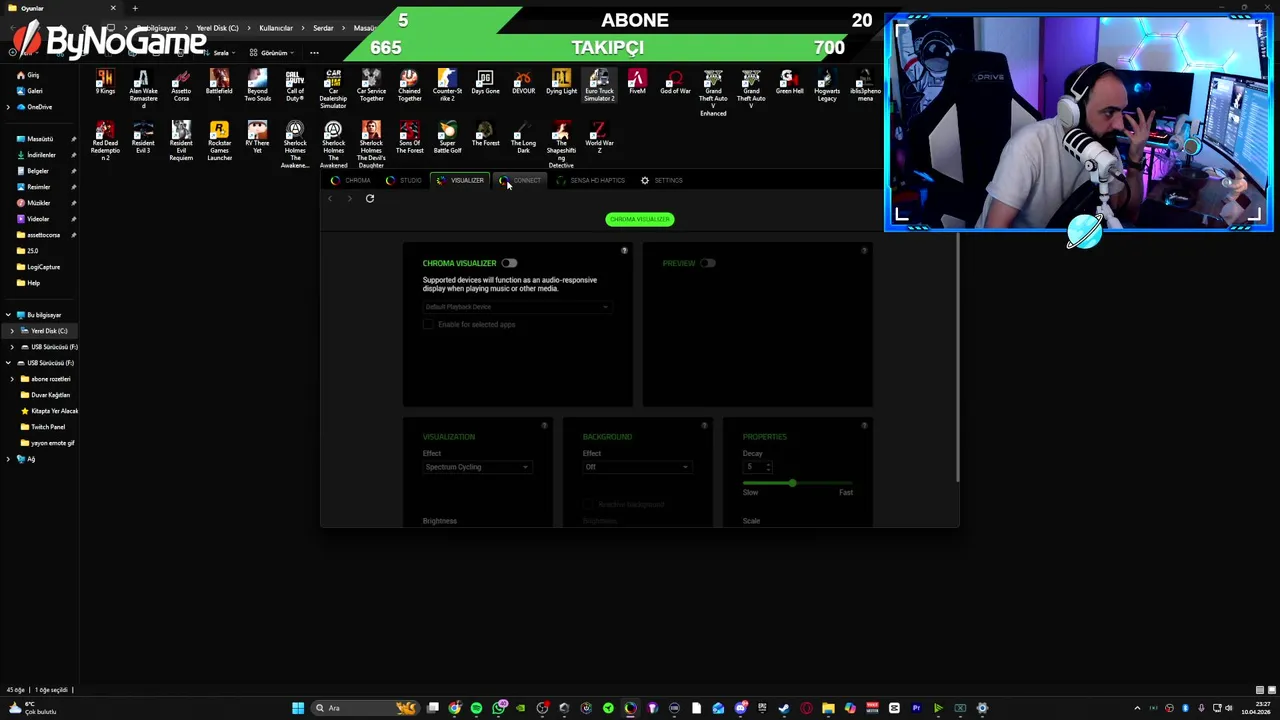Open the Görünüm view menu in Explorer
The height and width of the screenshot is (720, 1280).
click(272, 53)
